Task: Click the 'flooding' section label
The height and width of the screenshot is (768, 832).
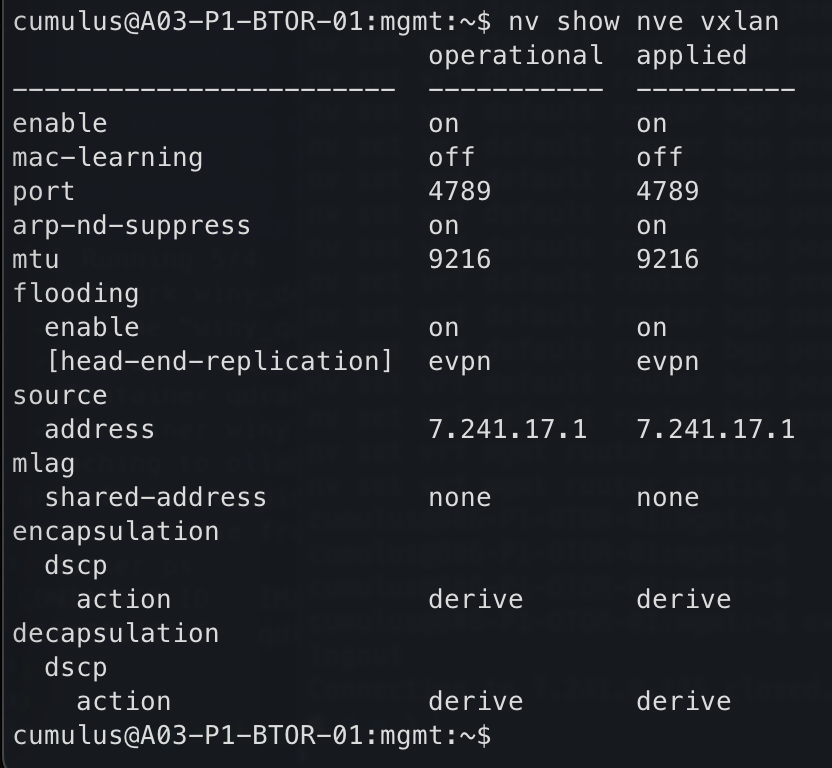Action: tap(75, 293)
